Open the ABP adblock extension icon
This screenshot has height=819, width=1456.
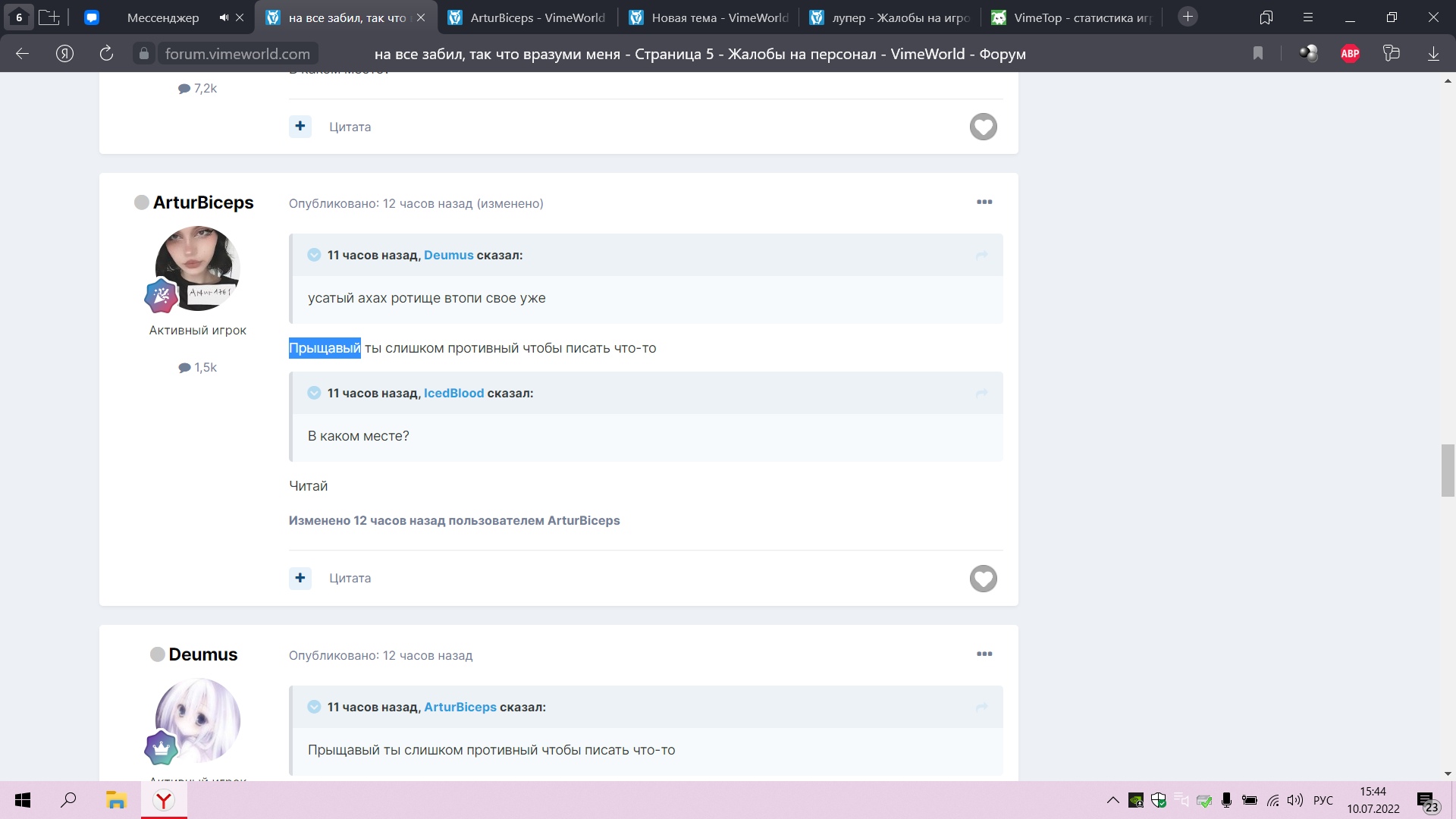[1350, 53]
